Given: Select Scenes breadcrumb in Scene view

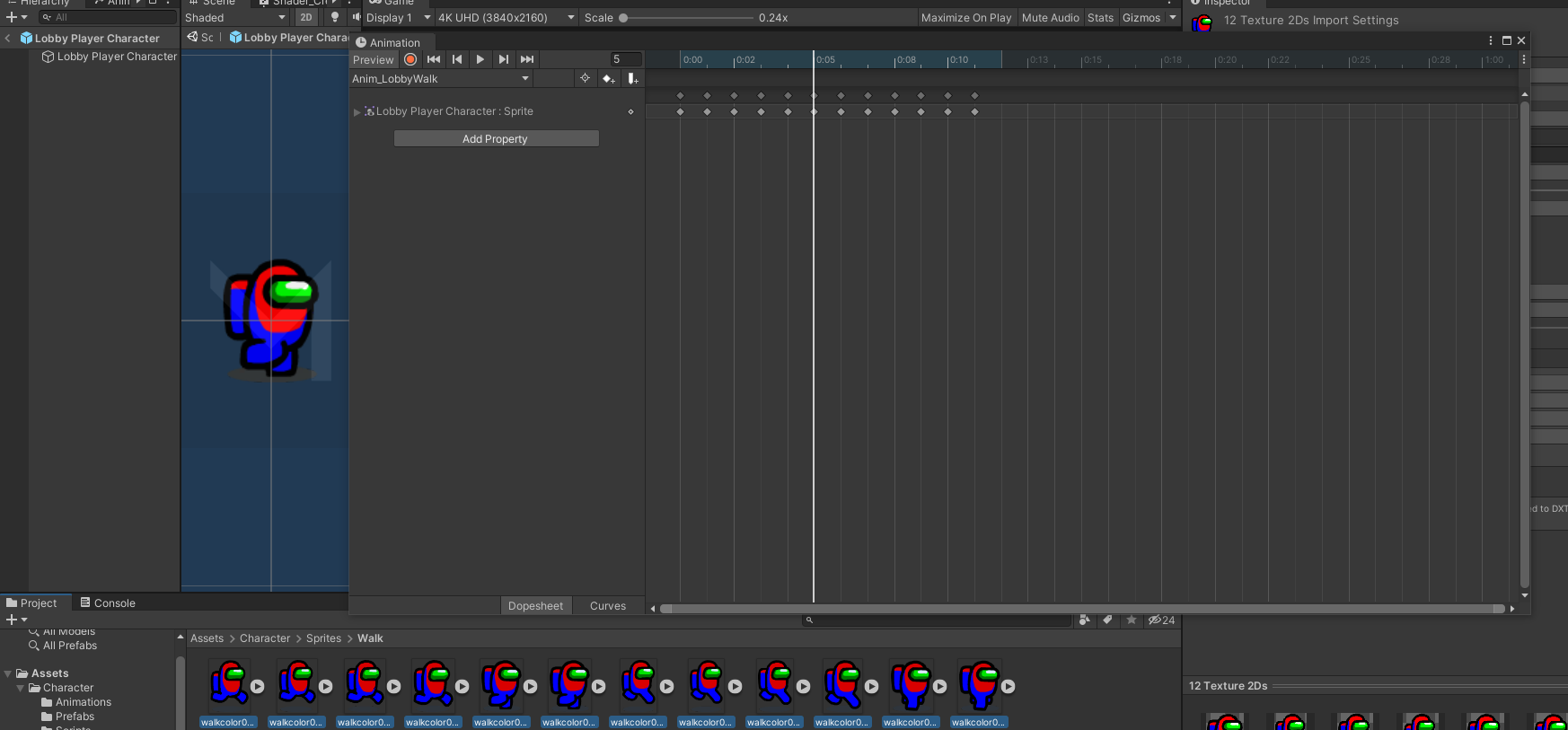Looking at the screenshot, I should [201, 37].
